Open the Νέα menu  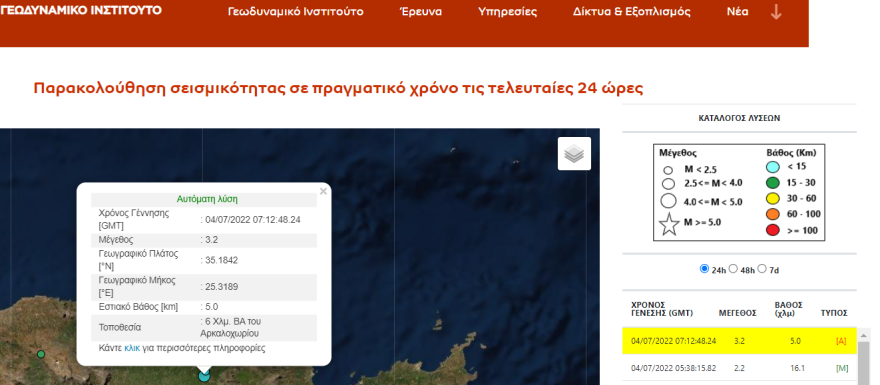737,12
